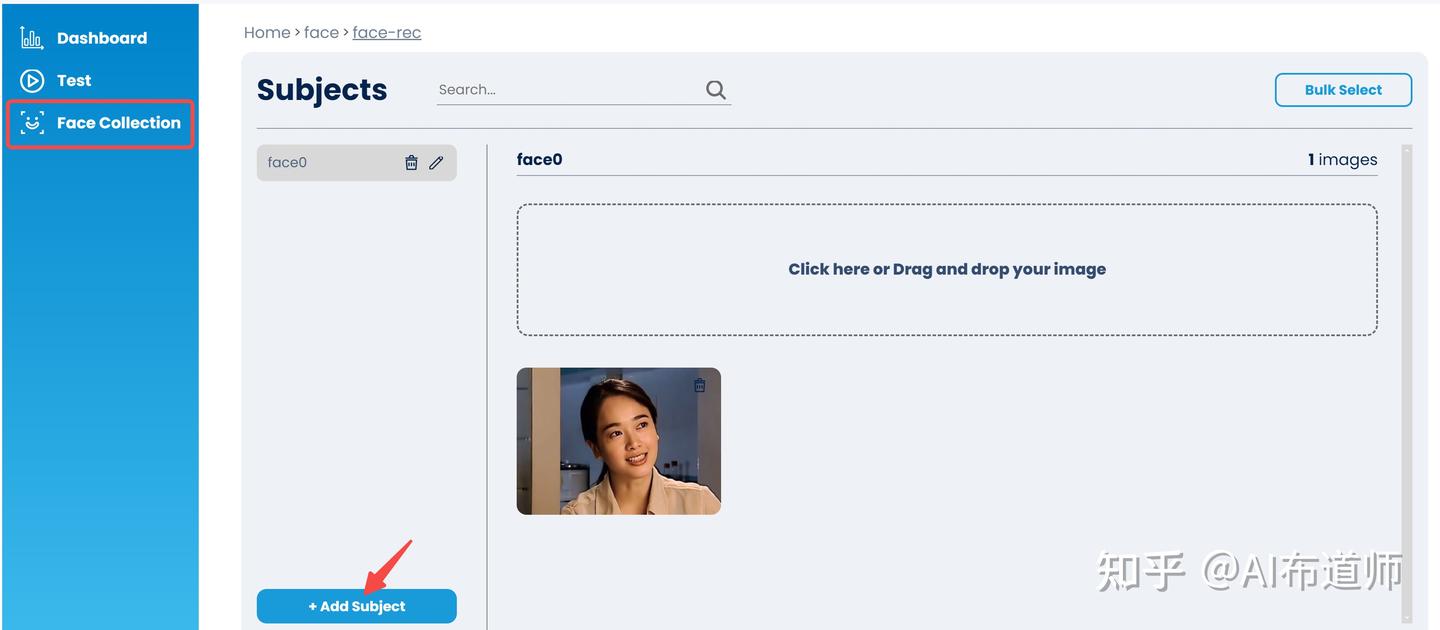Delete the face0 subject using trash icon

[411, 163]
